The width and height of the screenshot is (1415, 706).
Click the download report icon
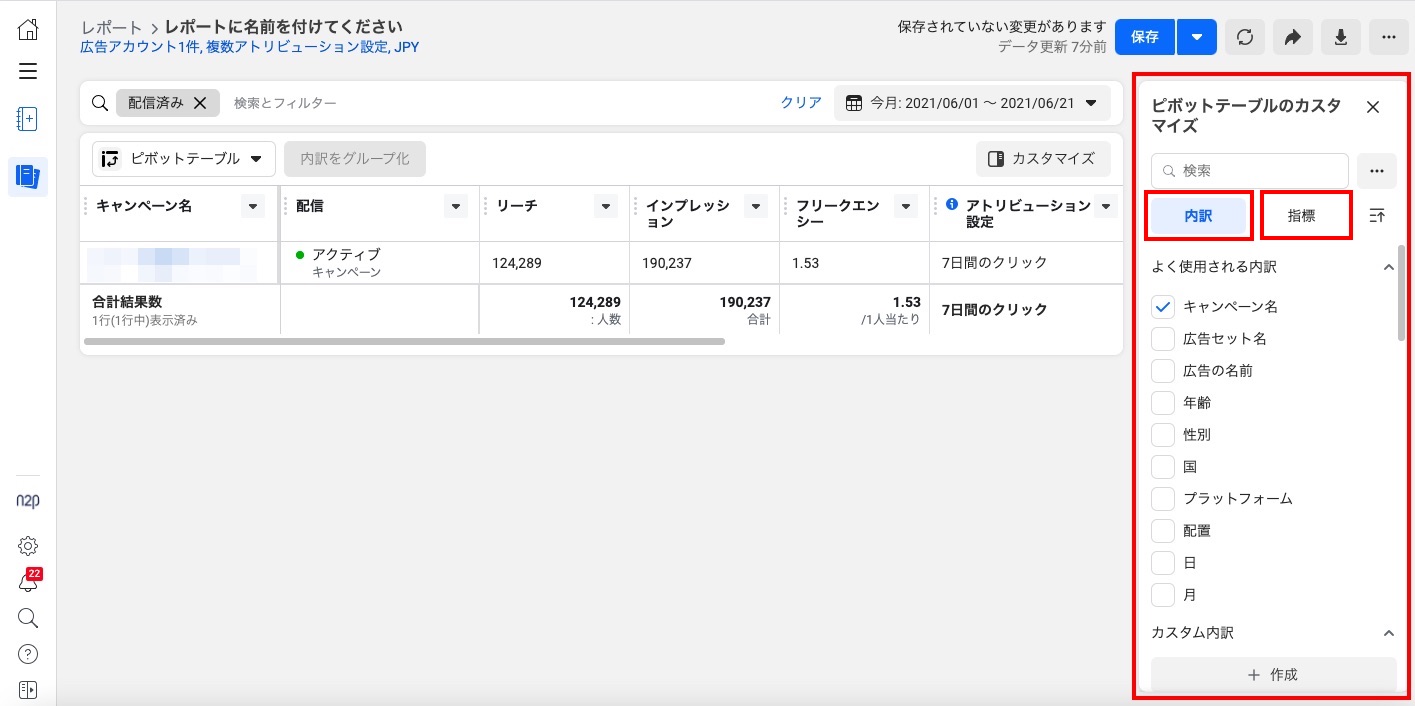coord(1341,37)
